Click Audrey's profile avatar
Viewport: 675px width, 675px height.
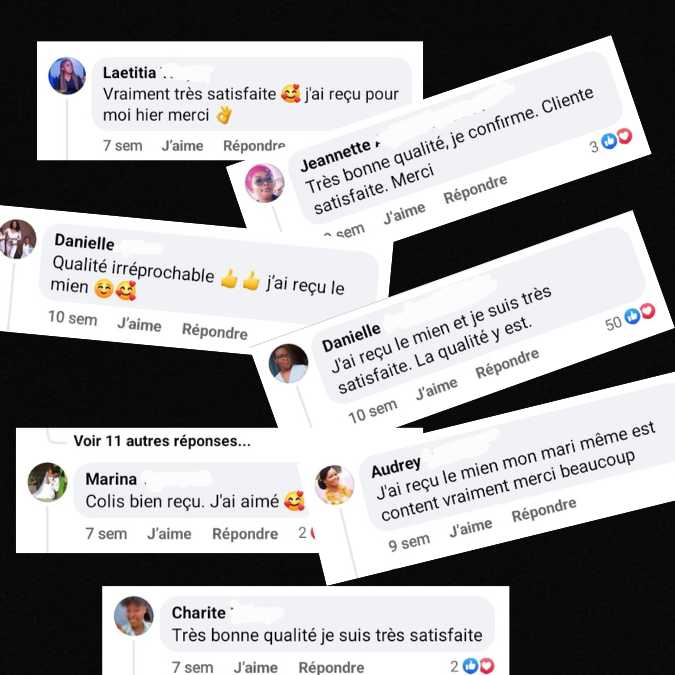(334, 485)
